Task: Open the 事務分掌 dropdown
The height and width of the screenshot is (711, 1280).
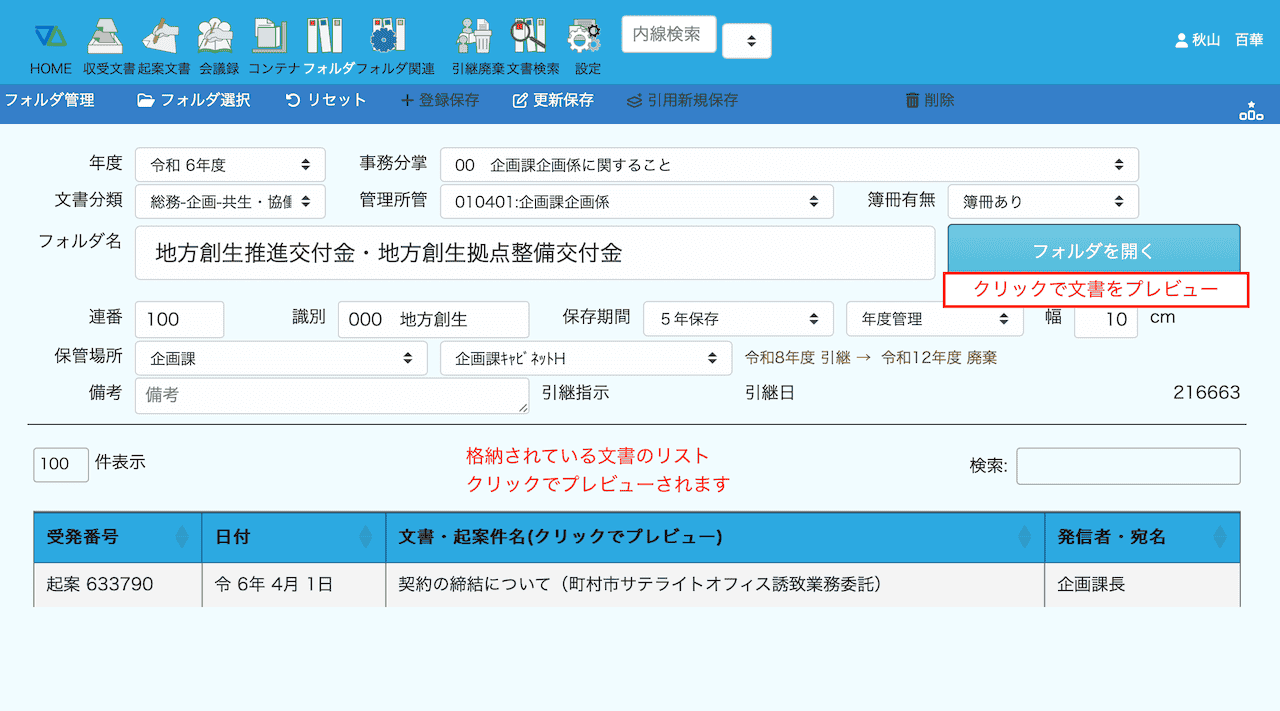Action: [788, 165]
